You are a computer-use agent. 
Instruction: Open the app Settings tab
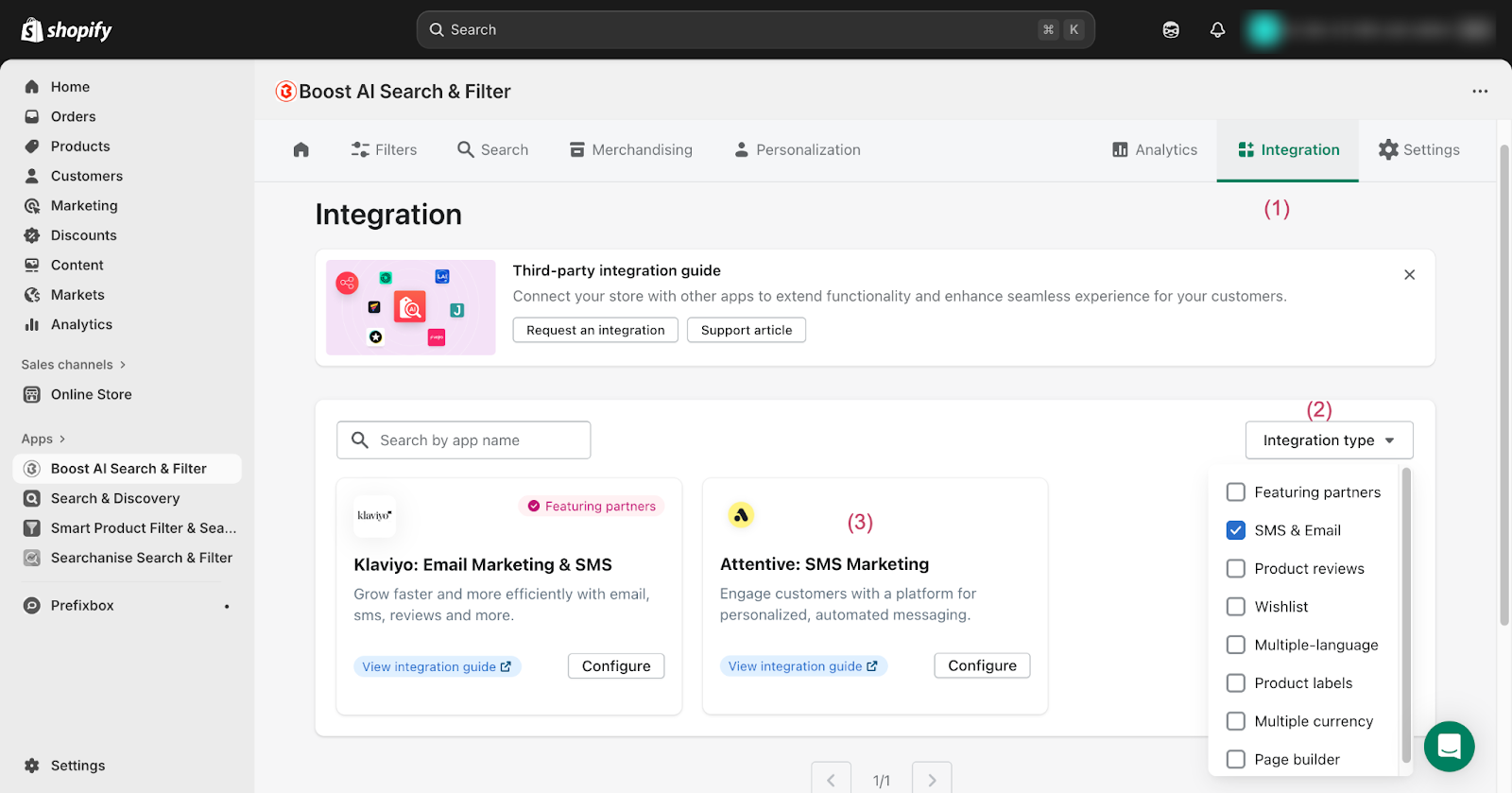click(1418, 149)
